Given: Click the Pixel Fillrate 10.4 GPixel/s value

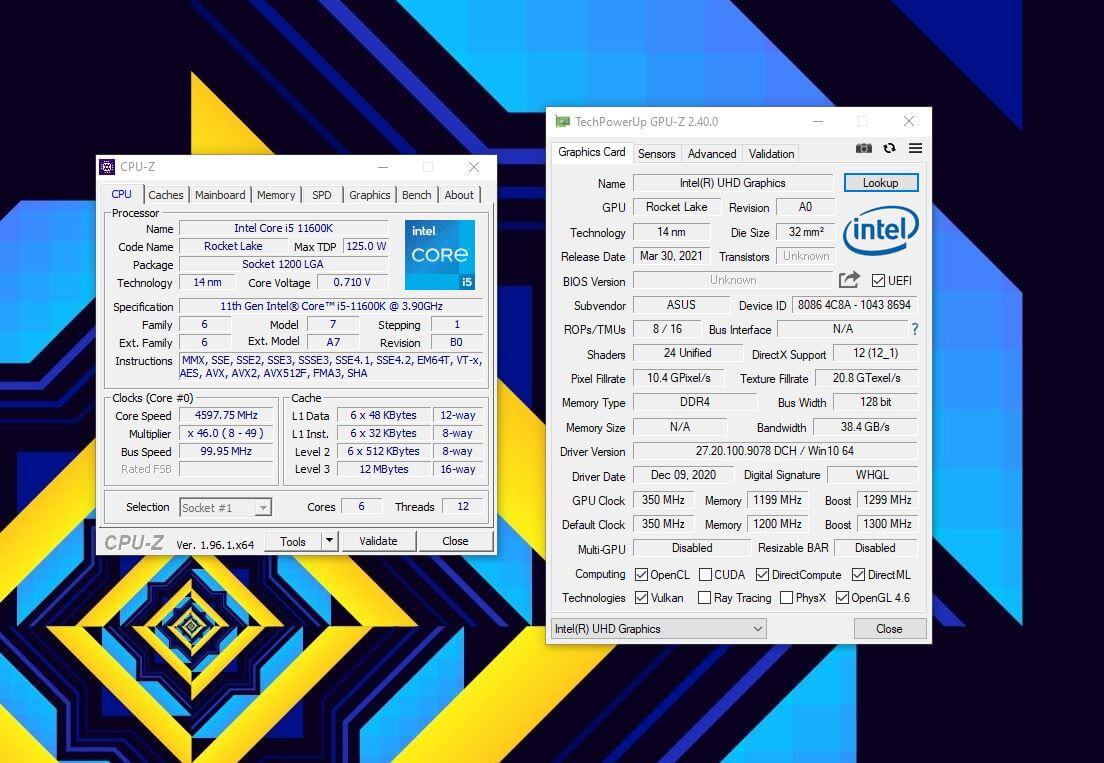Looking at the screenshot, I should (679, 378).
